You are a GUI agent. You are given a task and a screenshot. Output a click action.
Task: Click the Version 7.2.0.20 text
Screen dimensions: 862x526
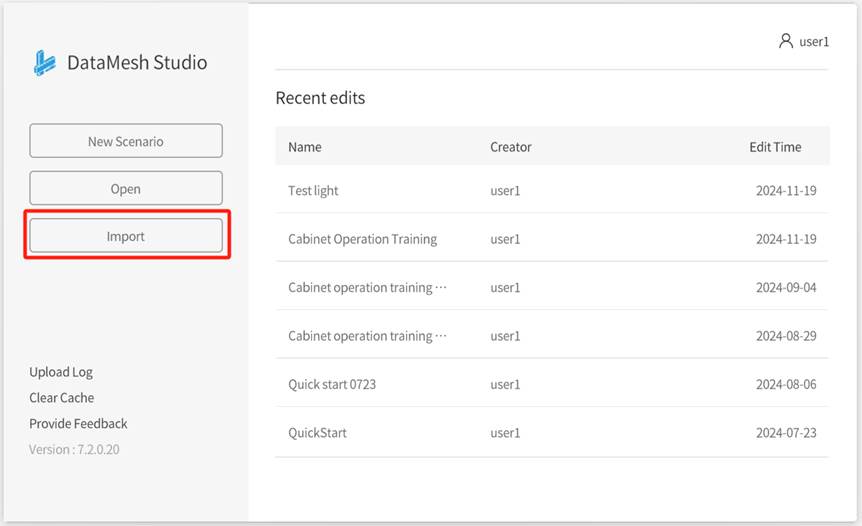(x=74, y=450)
